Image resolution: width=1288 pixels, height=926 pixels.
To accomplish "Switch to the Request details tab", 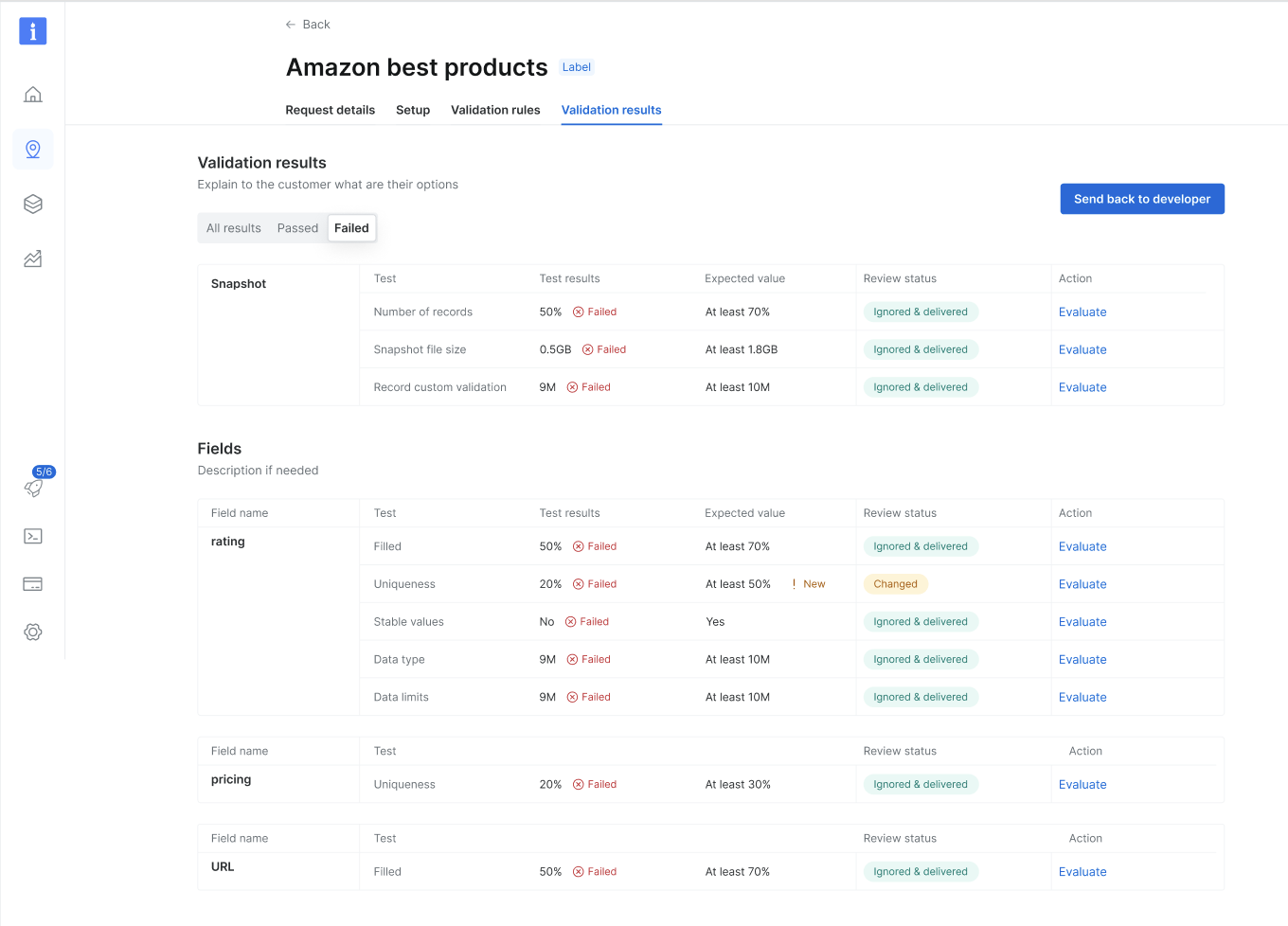I will coord(331,110).
